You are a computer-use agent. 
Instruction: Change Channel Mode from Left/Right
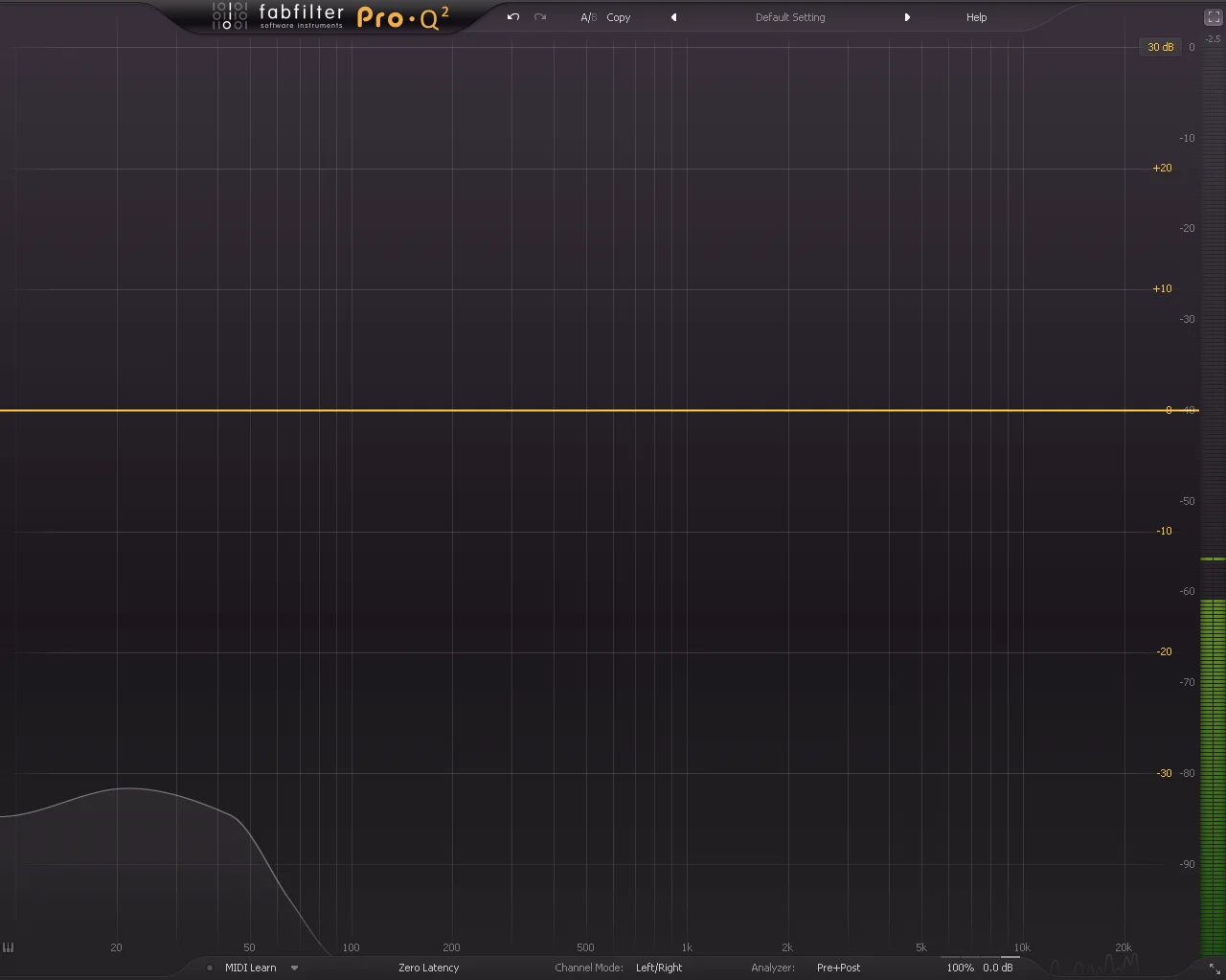(659, 968)
